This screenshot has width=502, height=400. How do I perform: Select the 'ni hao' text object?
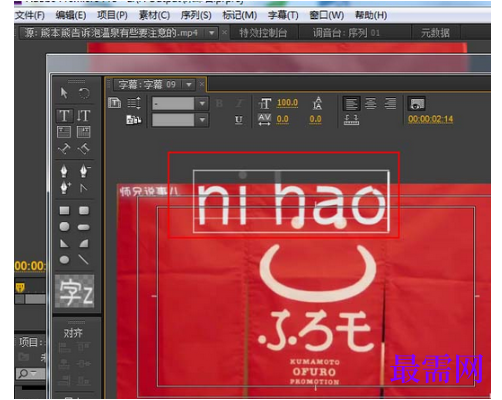[x=292, y=201]
